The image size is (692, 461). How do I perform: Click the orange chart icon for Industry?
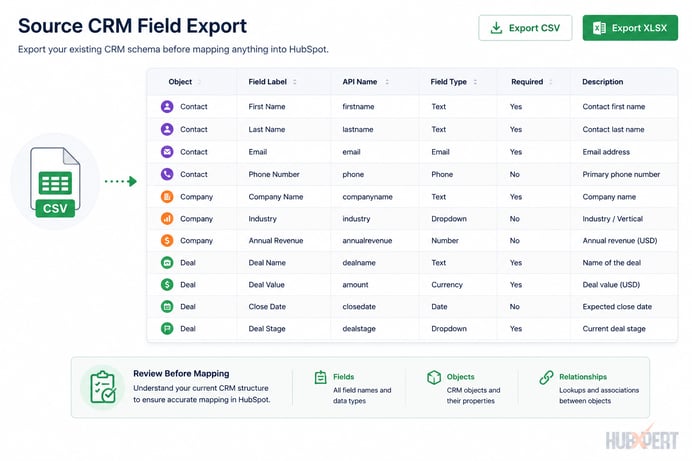click(167, 218)
